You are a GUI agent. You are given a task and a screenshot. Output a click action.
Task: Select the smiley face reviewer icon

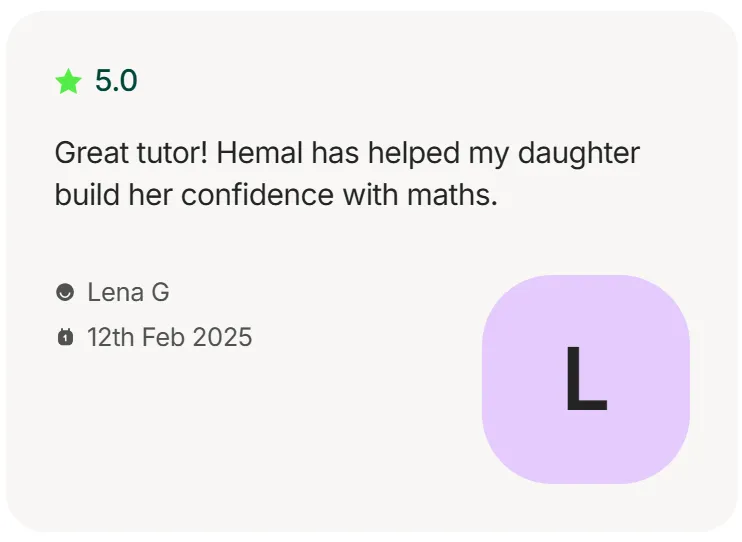click(x=65, y=292)
